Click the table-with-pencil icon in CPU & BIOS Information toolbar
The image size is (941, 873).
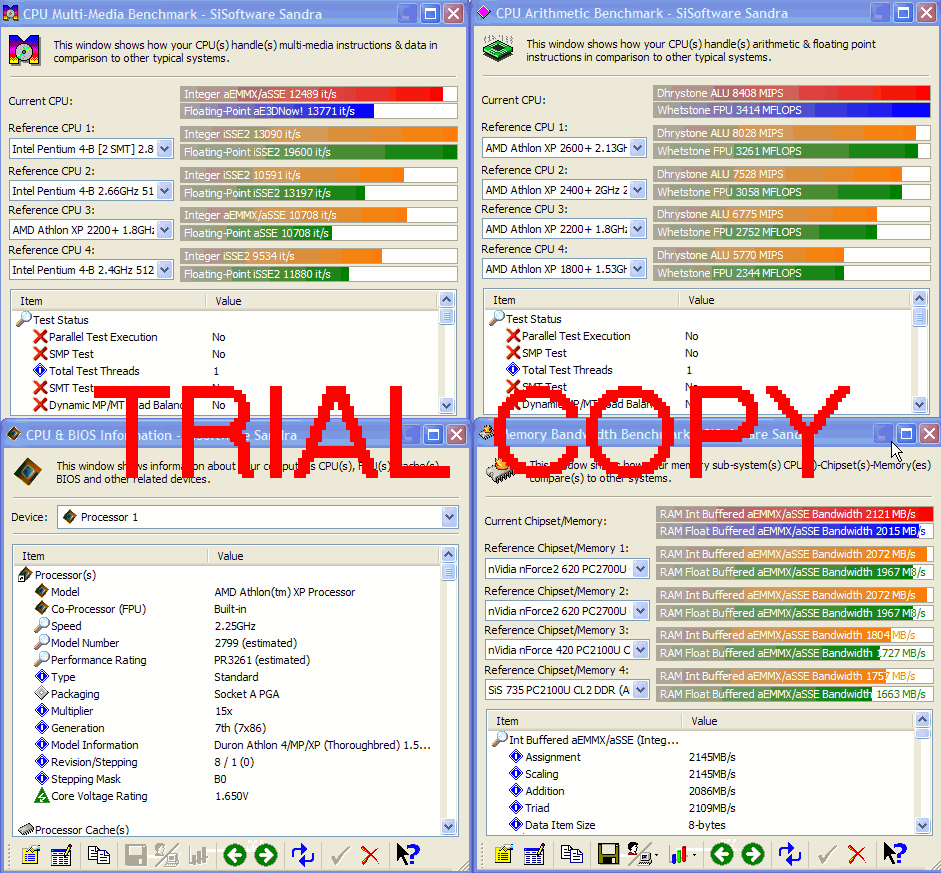click(61, 854)
